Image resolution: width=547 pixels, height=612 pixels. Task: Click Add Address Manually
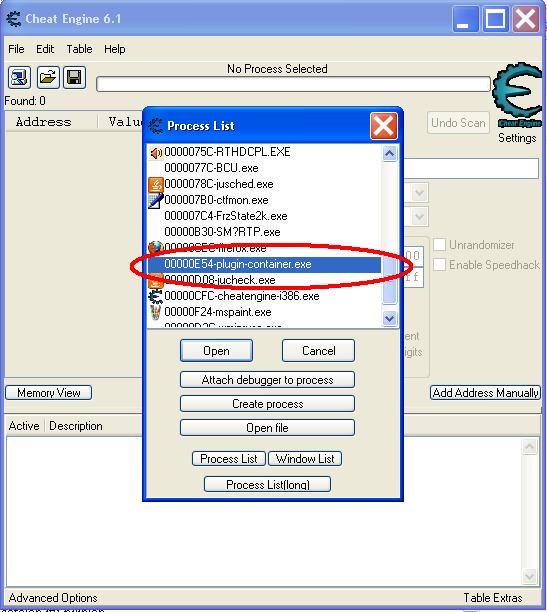(485, 393)
